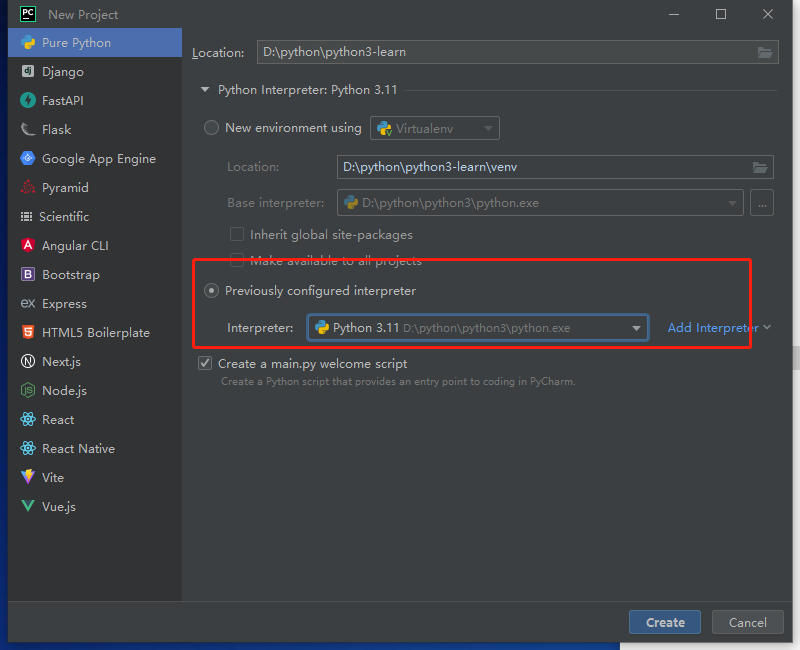This screenshot has height=650, width=800.
Task: Click the Create button
Action: click(x=665, y=622)
